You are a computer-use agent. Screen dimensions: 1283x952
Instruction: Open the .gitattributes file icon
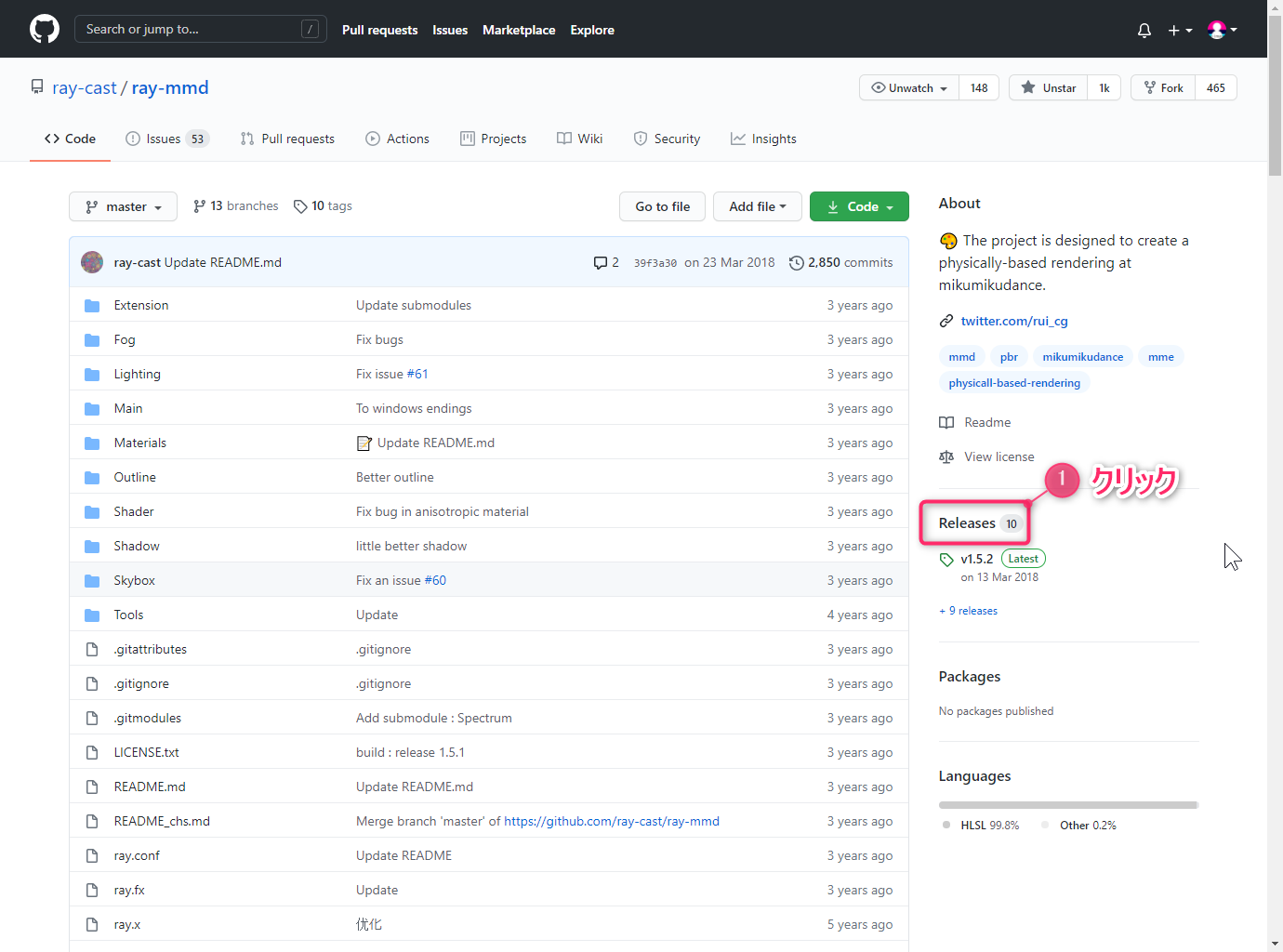92,649
